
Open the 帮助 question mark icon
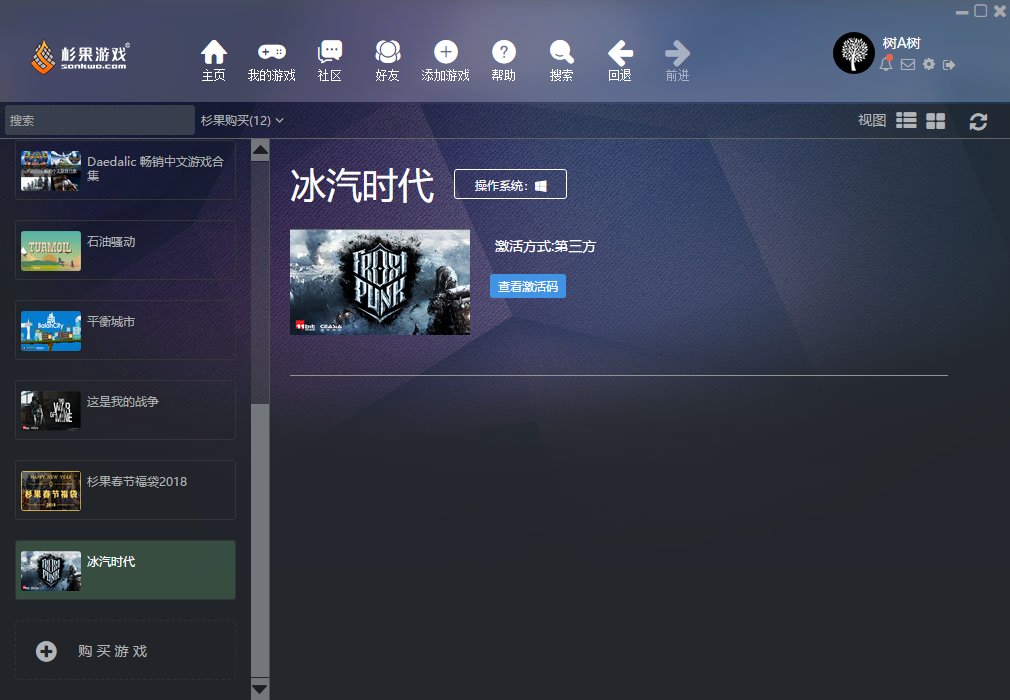click(x=504, y=52)
